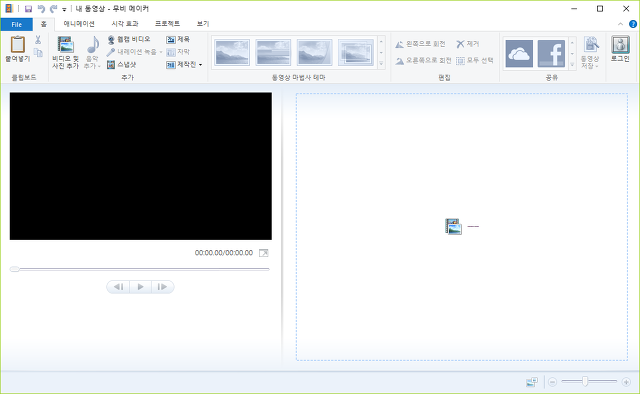Click the Paste (붙여넣기) clipboard icon
The height and width of the screenshot is (394, 640).
coord(18,45)
